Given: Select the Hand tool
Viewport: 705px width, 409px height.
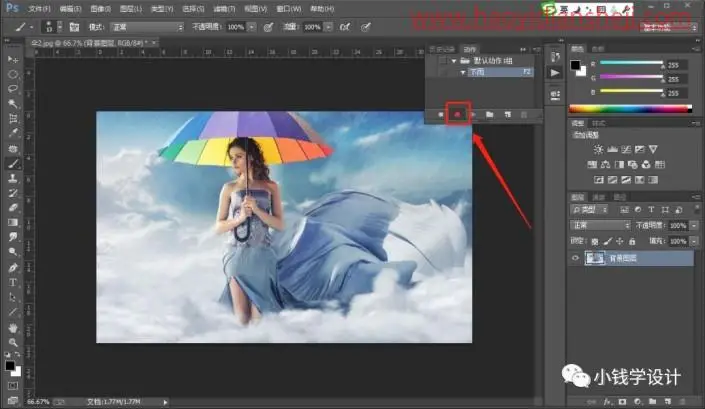Looking at the screenshot, I should tap(13, 328).
